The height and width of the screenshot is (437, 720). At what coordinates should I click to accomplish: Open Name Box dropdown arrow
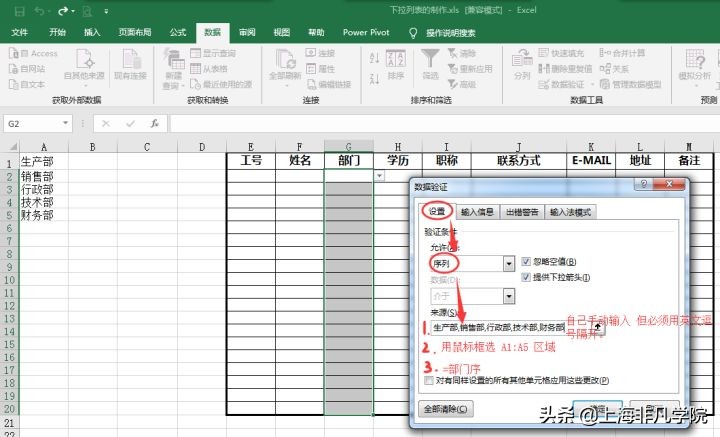(x=65, y=123)
